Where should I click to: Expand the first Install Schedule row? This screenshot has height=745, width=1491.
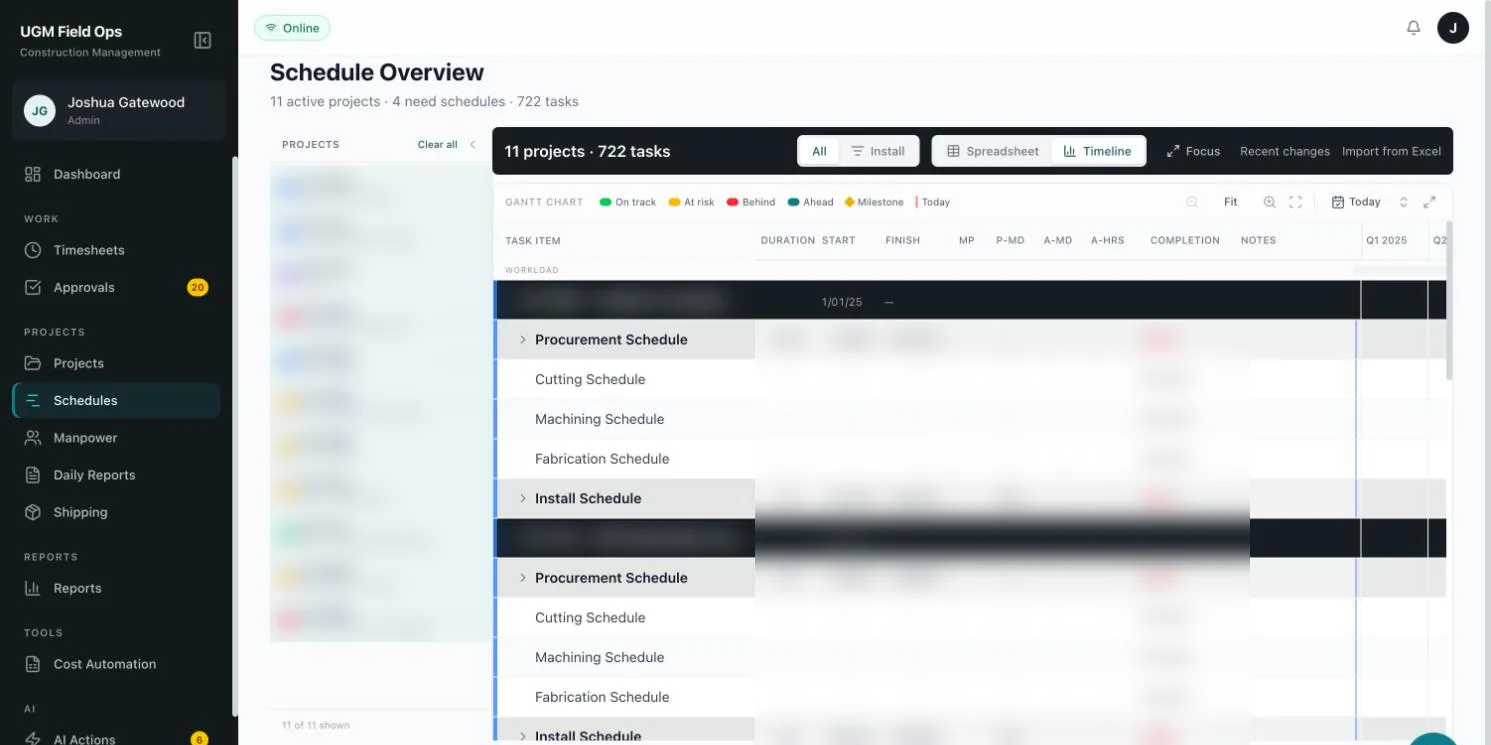(x=522, y=499)
